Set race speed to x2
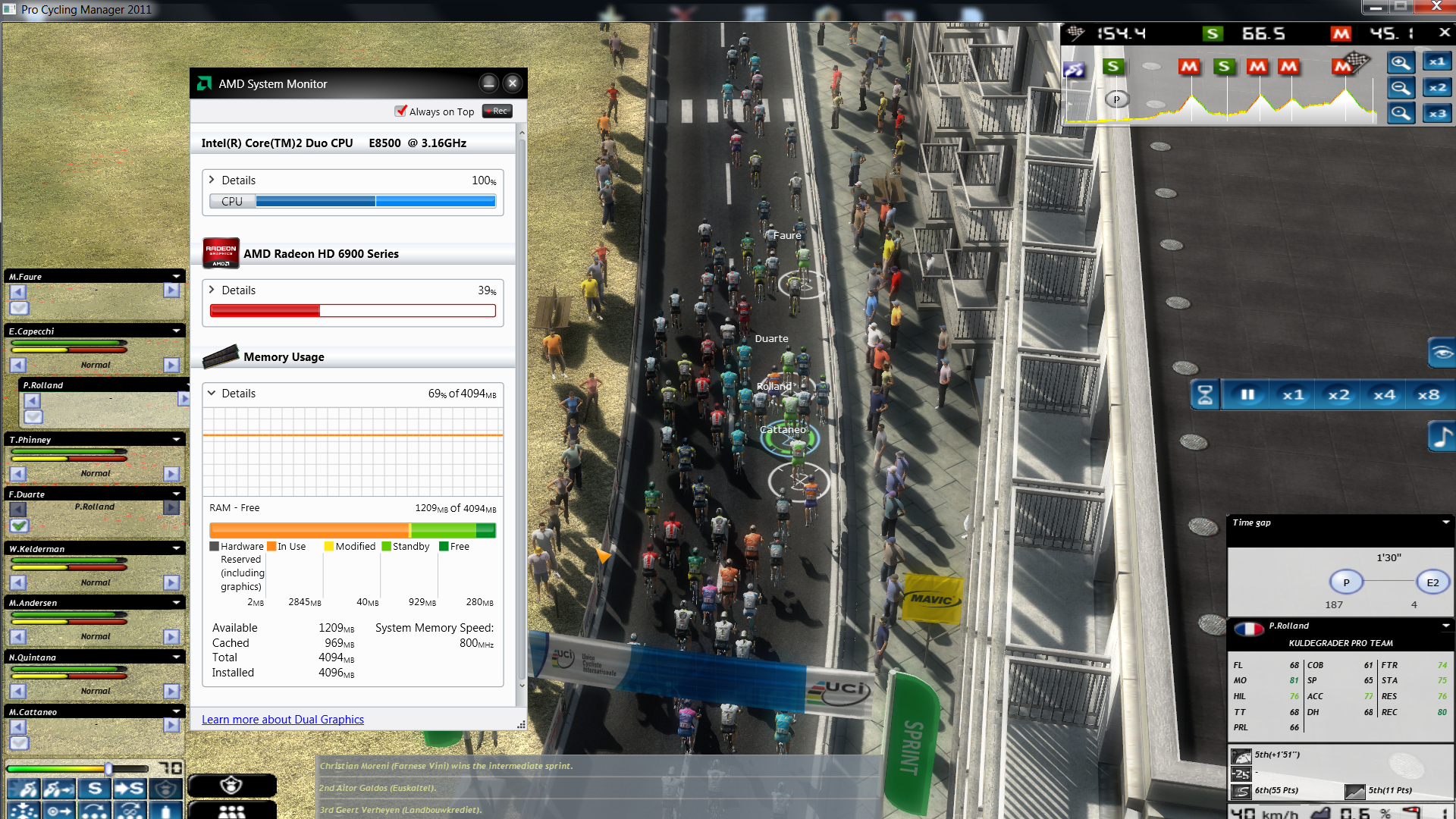This screenshot has height=819, width=1456. [1338, 394]
